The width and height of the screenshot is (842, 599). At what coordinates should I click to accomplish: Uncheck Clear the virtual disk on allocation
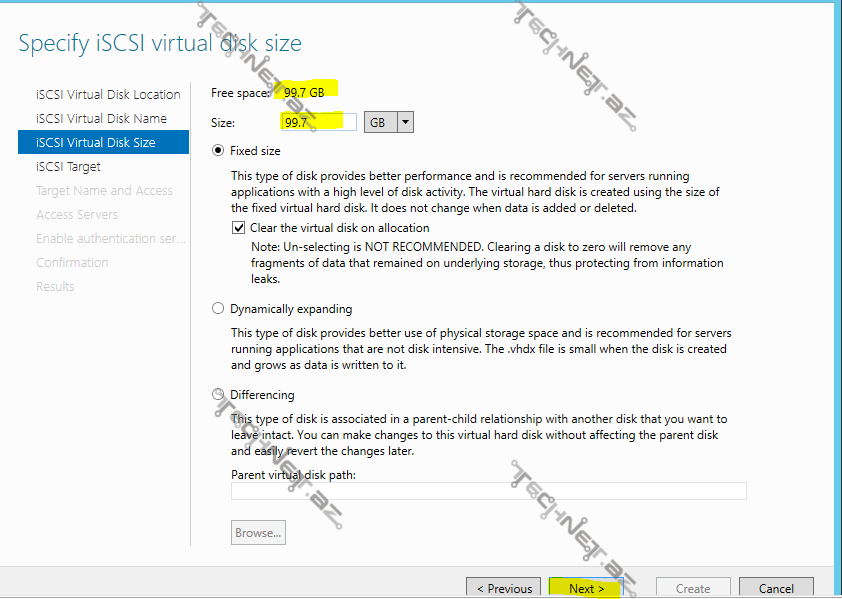pyautogui.click(x=238, y=228)
